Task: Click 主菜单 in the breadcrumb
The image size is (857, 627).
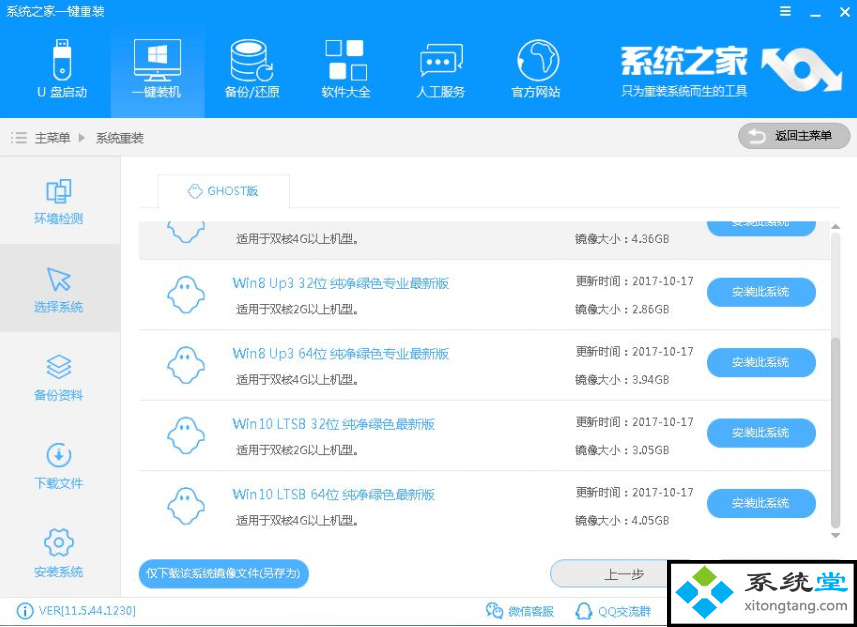Action: click(x=52, y=138)
